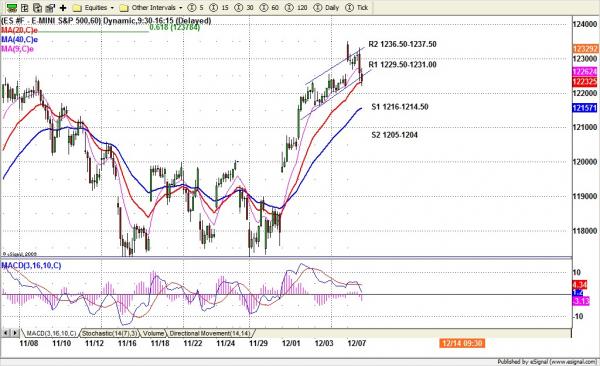Click the Equities folder icon
Viewport: 600px width, 366px height.
click(77, 8)
